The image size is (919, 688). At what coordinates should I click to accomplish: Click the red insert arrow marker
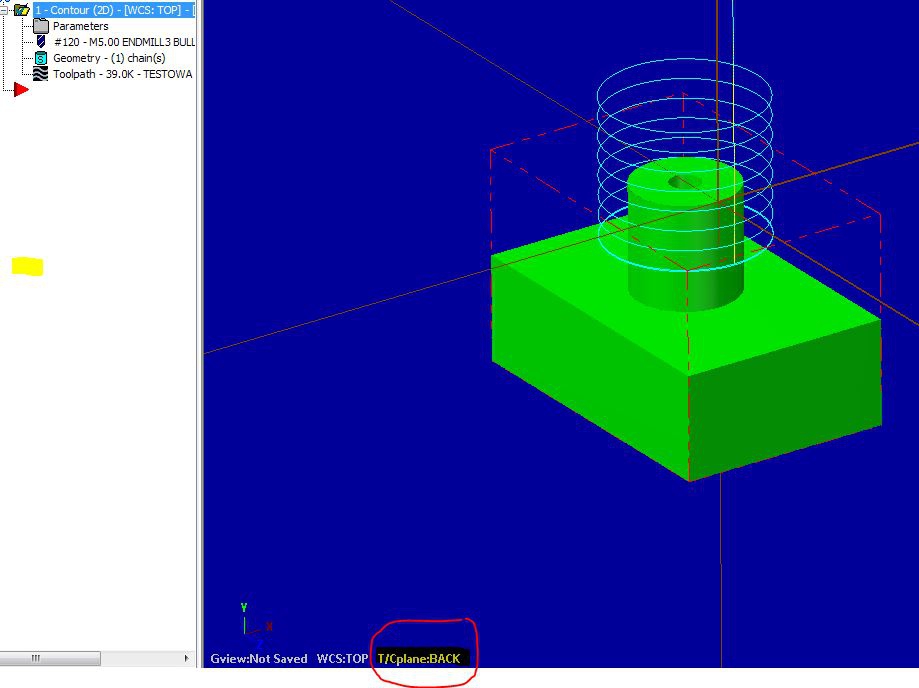coord(21,90)
